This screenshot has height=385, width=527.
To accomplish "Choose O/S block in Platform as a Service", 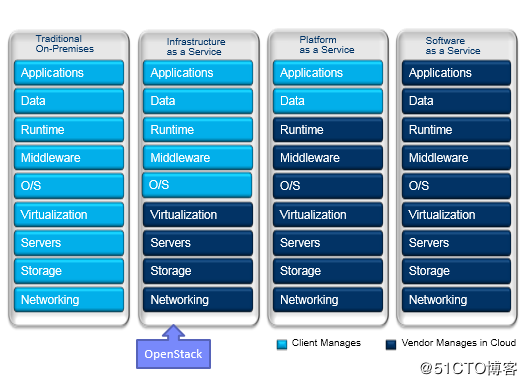I will click(x=328, y=186).
